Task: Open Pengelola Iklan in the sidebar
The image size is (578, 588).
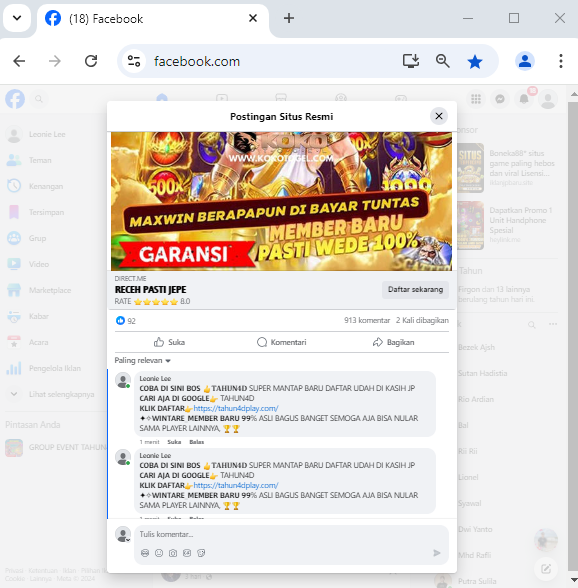Action: click(53, 368)
